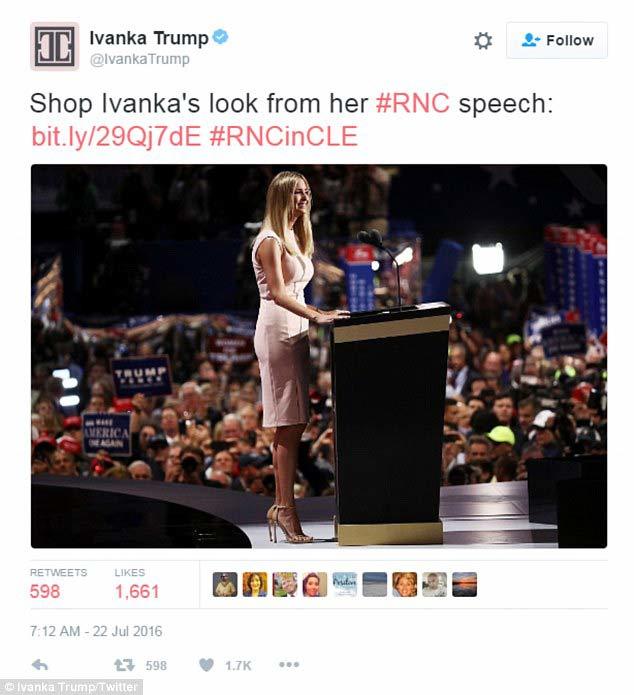Follow the bit.ly/29Qj7dE link
Screen dimensions: 634x695
116,136
